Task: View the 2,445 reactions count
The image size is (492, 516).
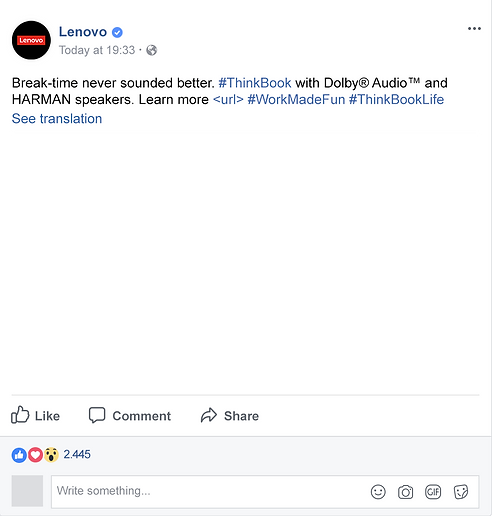Action: click(x=77, y=454)
